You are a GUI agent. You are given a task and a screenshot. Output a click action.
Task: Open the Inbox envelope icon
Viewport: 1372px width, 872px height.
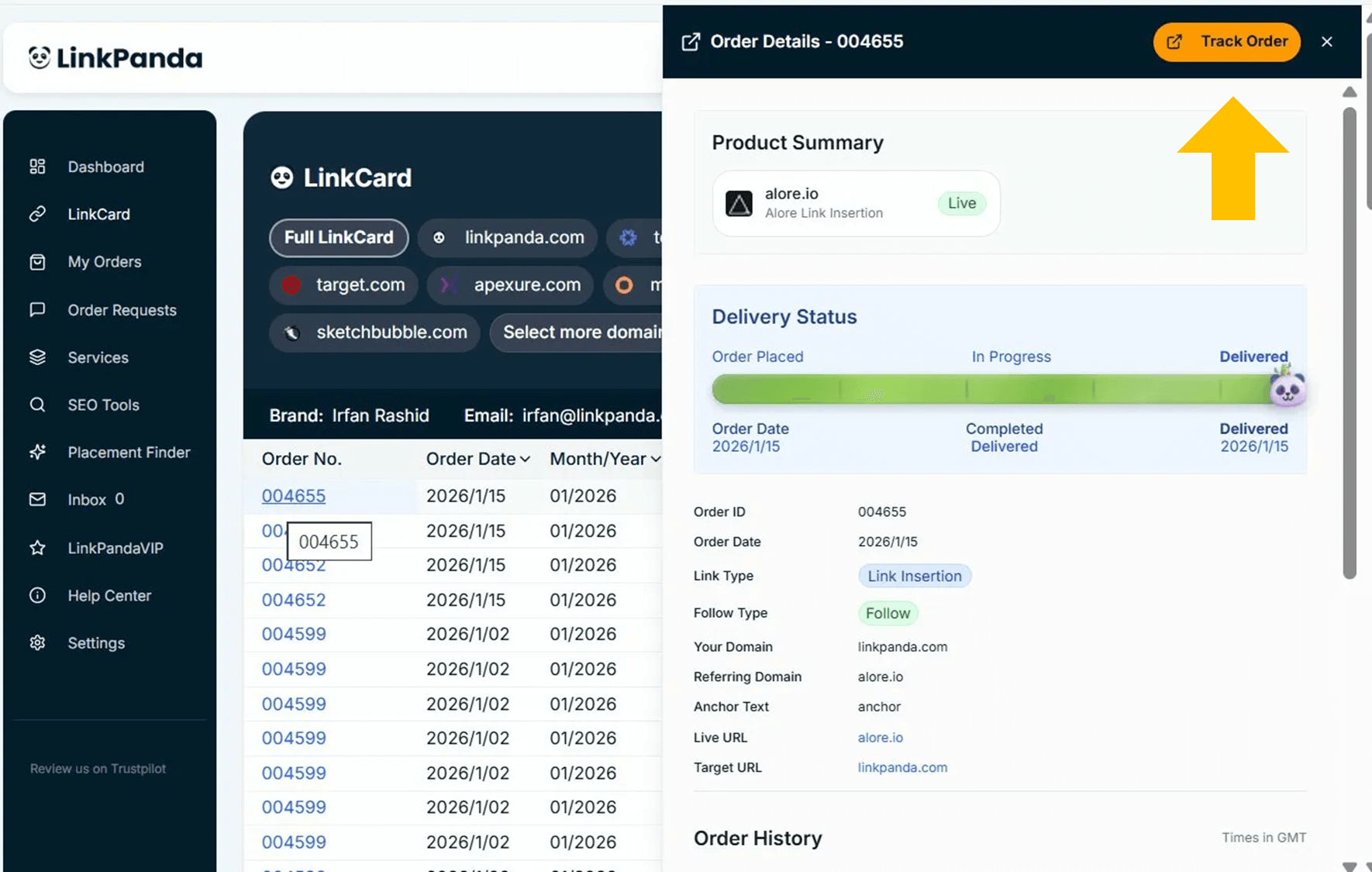37,500
